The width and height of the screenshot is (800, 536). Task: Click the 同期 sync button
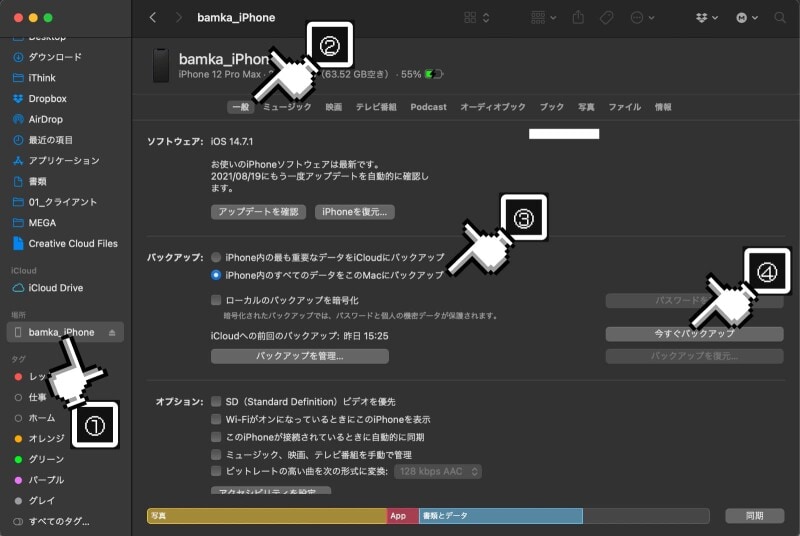tap(755, 516)
